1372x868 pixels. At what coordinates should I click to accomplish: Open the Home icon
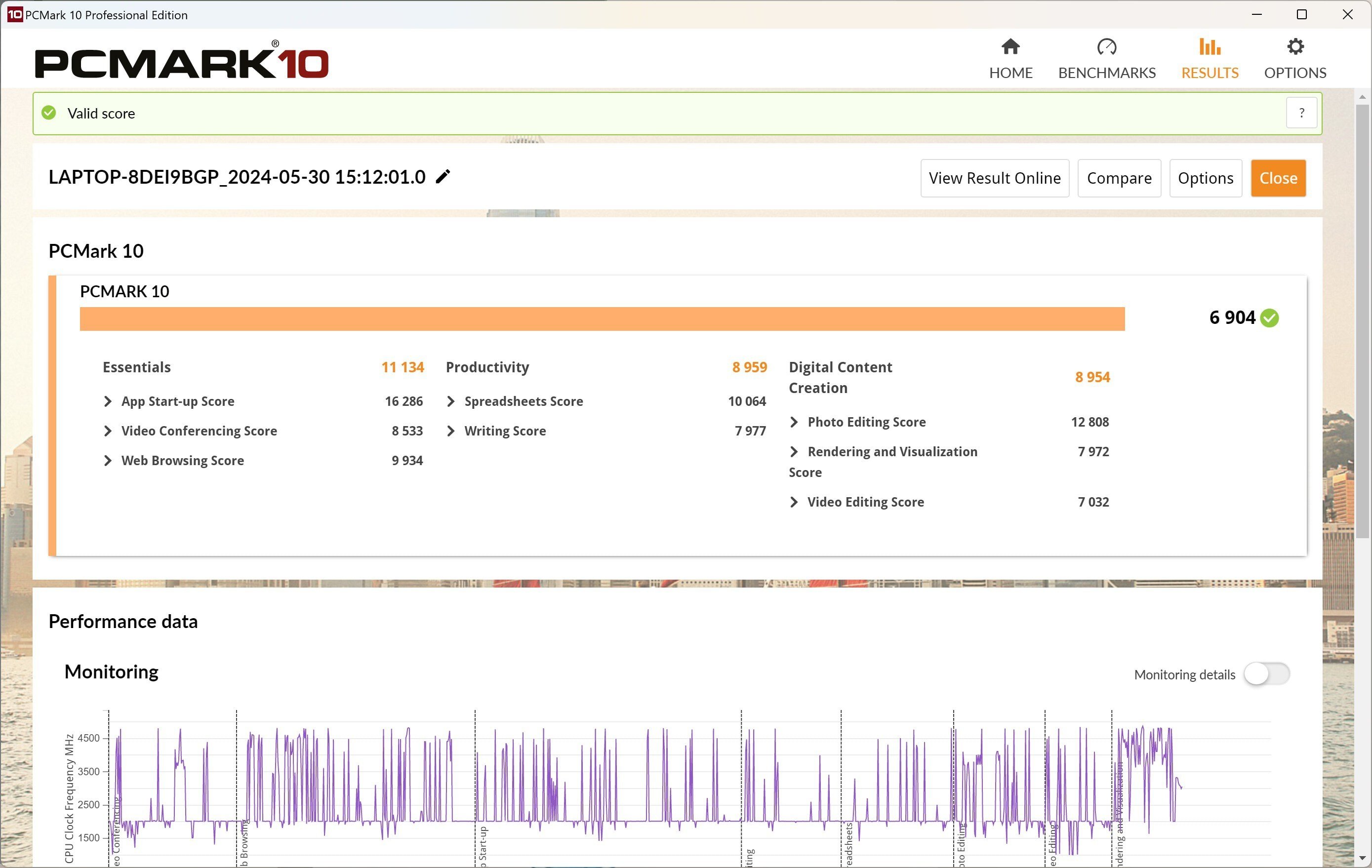pyautogui.click(x=1010, y=46)
